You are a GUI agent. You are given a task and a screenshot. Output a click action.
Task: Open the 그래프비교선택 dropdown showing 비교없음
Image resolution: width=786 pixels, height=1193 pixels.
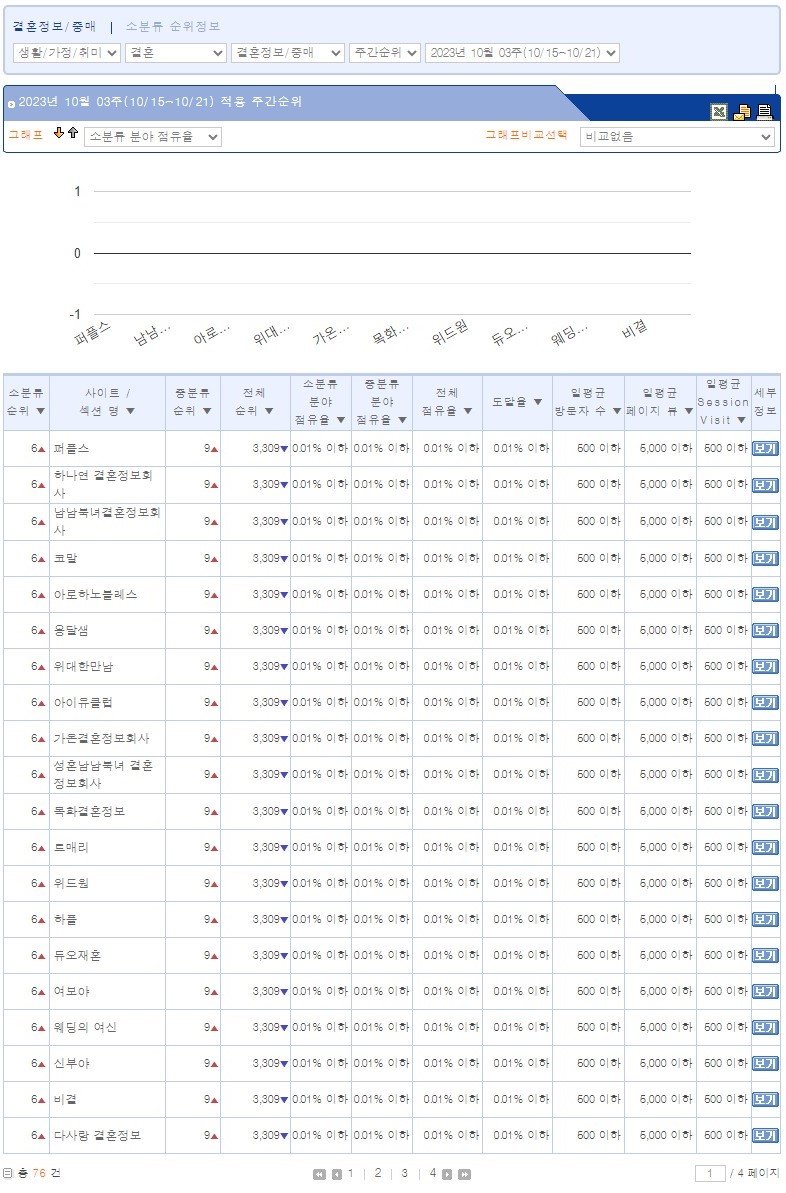677,137
